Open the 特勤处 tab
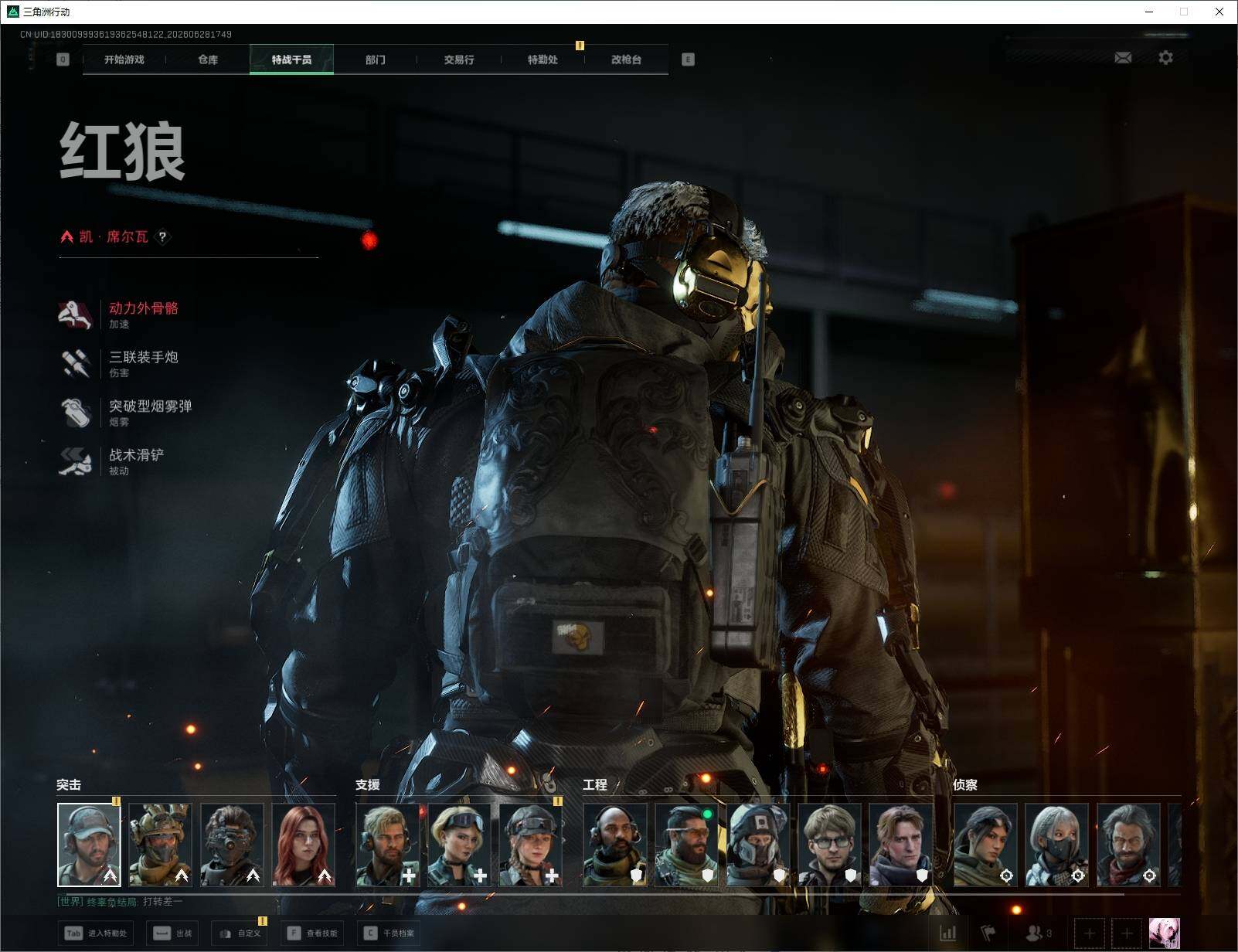Viewport: 1238px width, 952px height. click(x=542, y=59)
